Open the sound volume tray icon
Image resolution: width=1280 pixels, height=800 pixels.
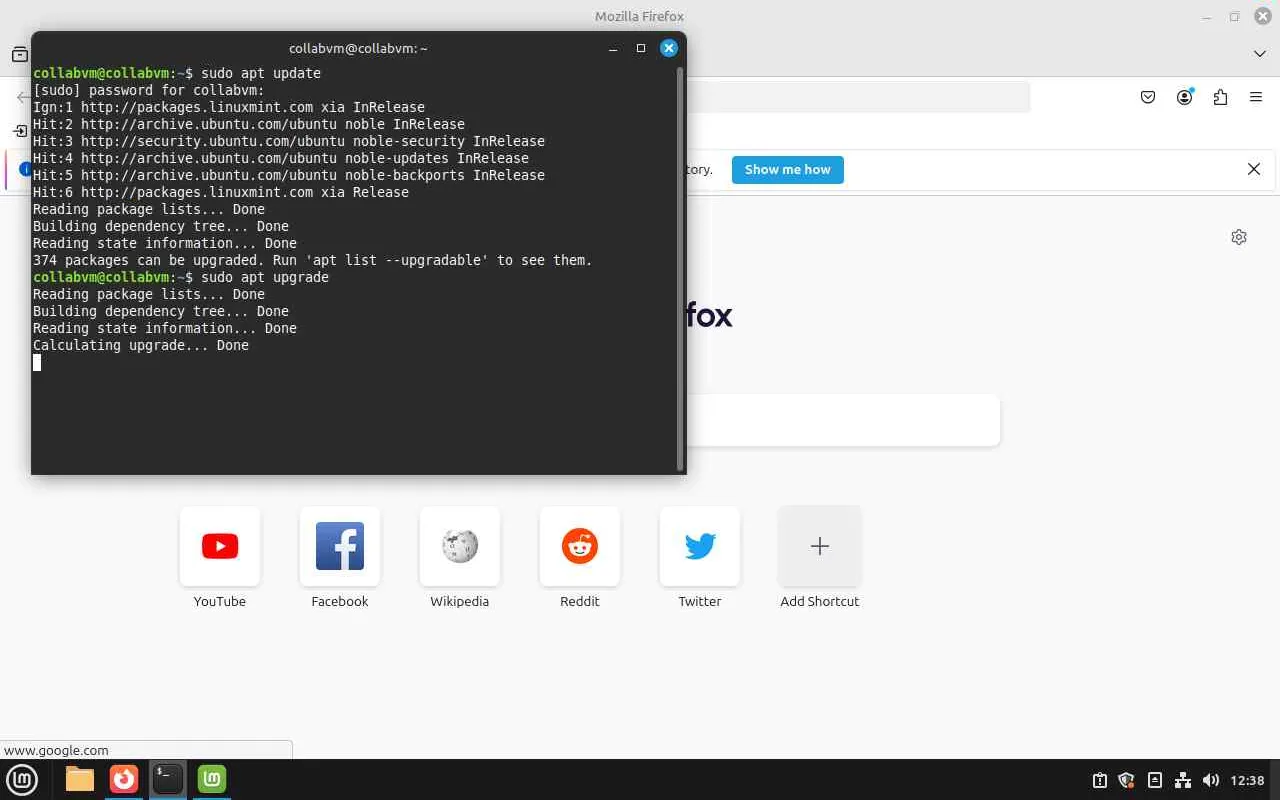click(1211, 780)
